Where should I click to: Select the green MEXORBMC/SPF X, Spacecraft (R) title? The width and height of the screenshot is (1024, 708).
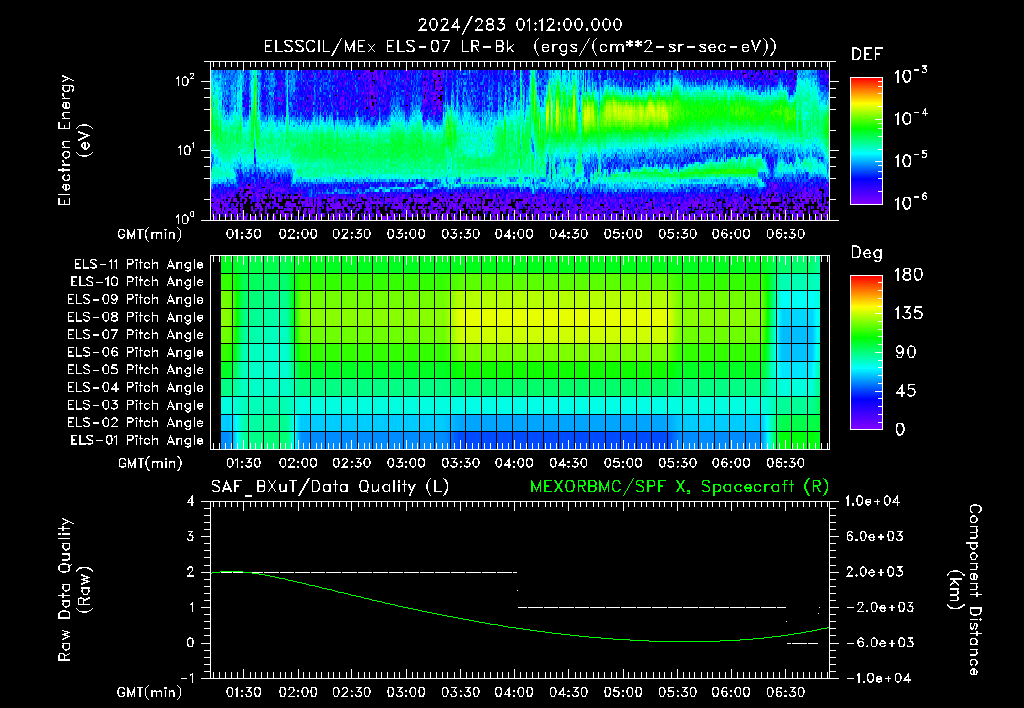coord(679,487)
